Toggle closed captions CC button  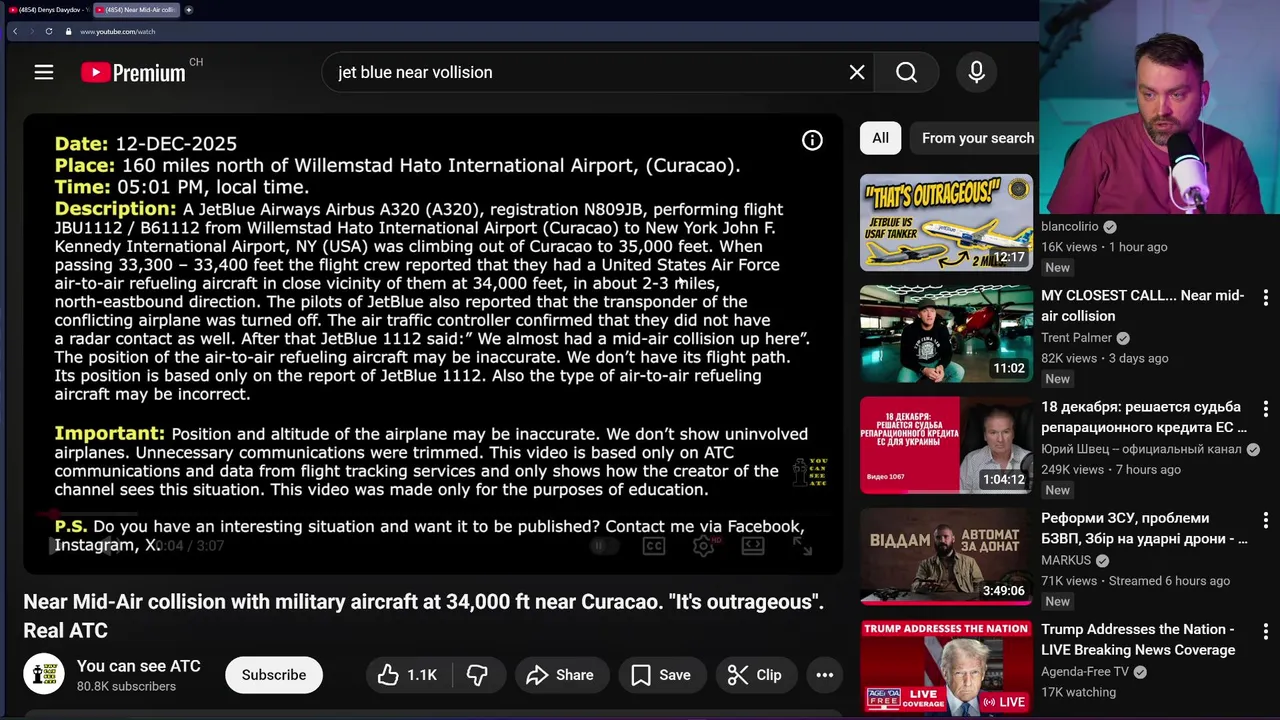coord(654,545)
